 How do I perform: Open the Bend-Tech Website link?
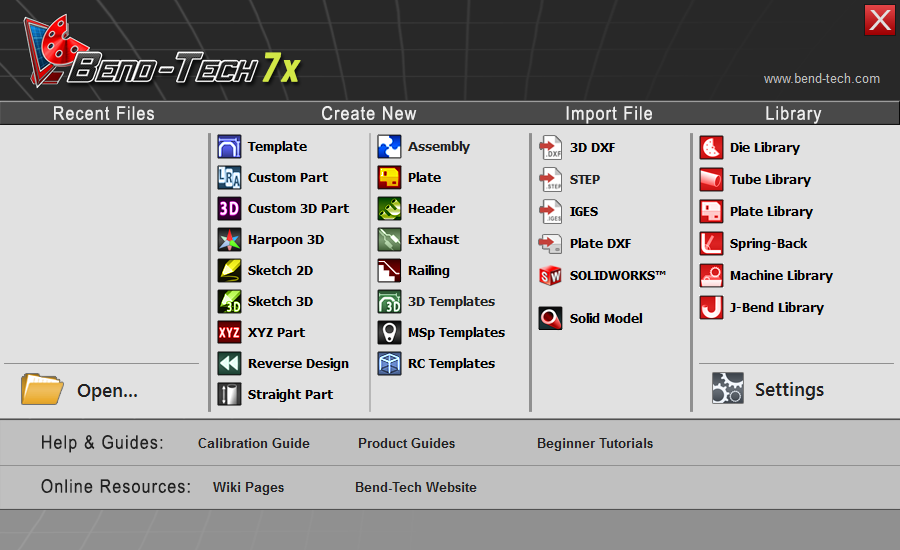(416, 487)
